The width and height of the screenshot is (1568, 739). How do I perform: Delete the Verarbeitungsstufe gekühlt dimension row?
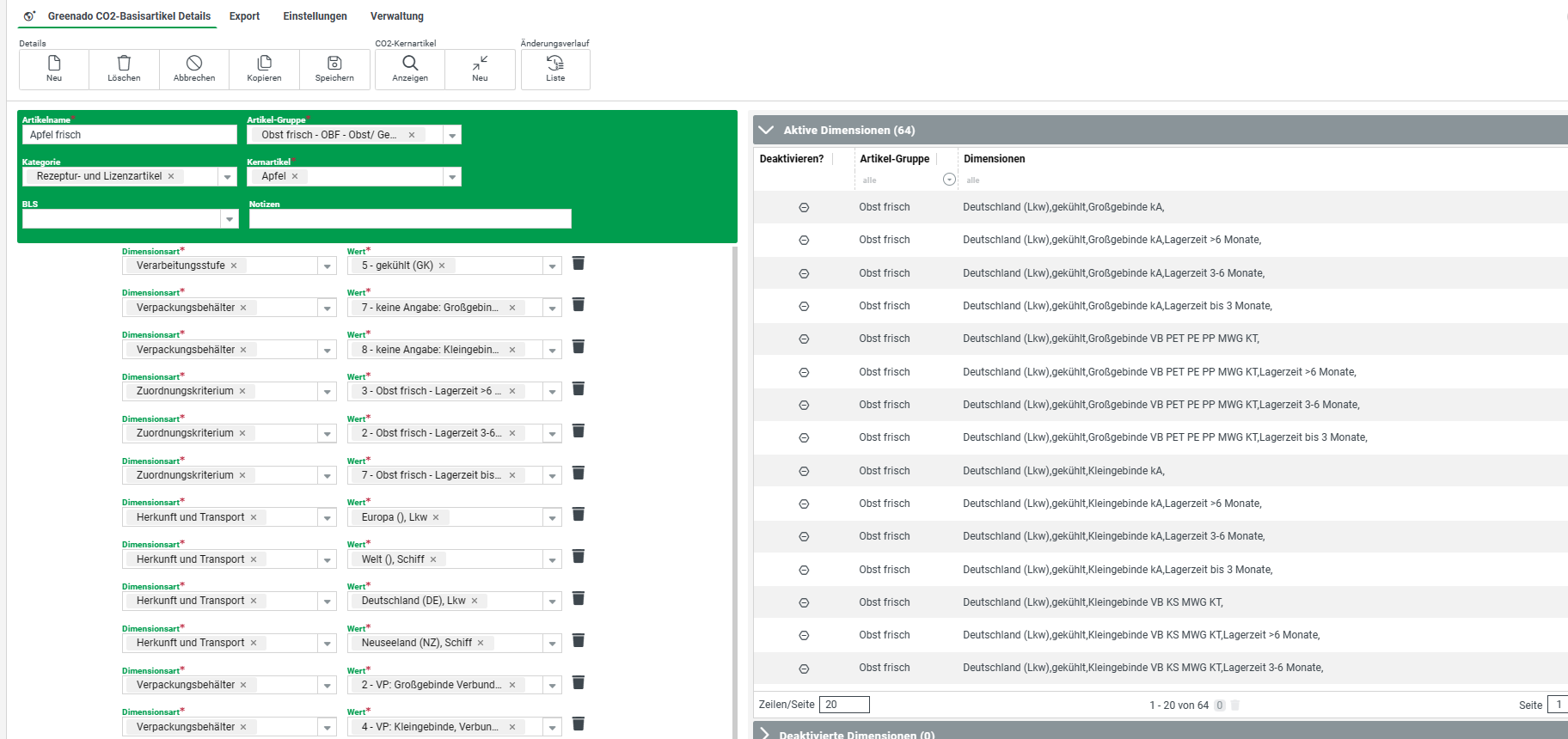(579, 263)
